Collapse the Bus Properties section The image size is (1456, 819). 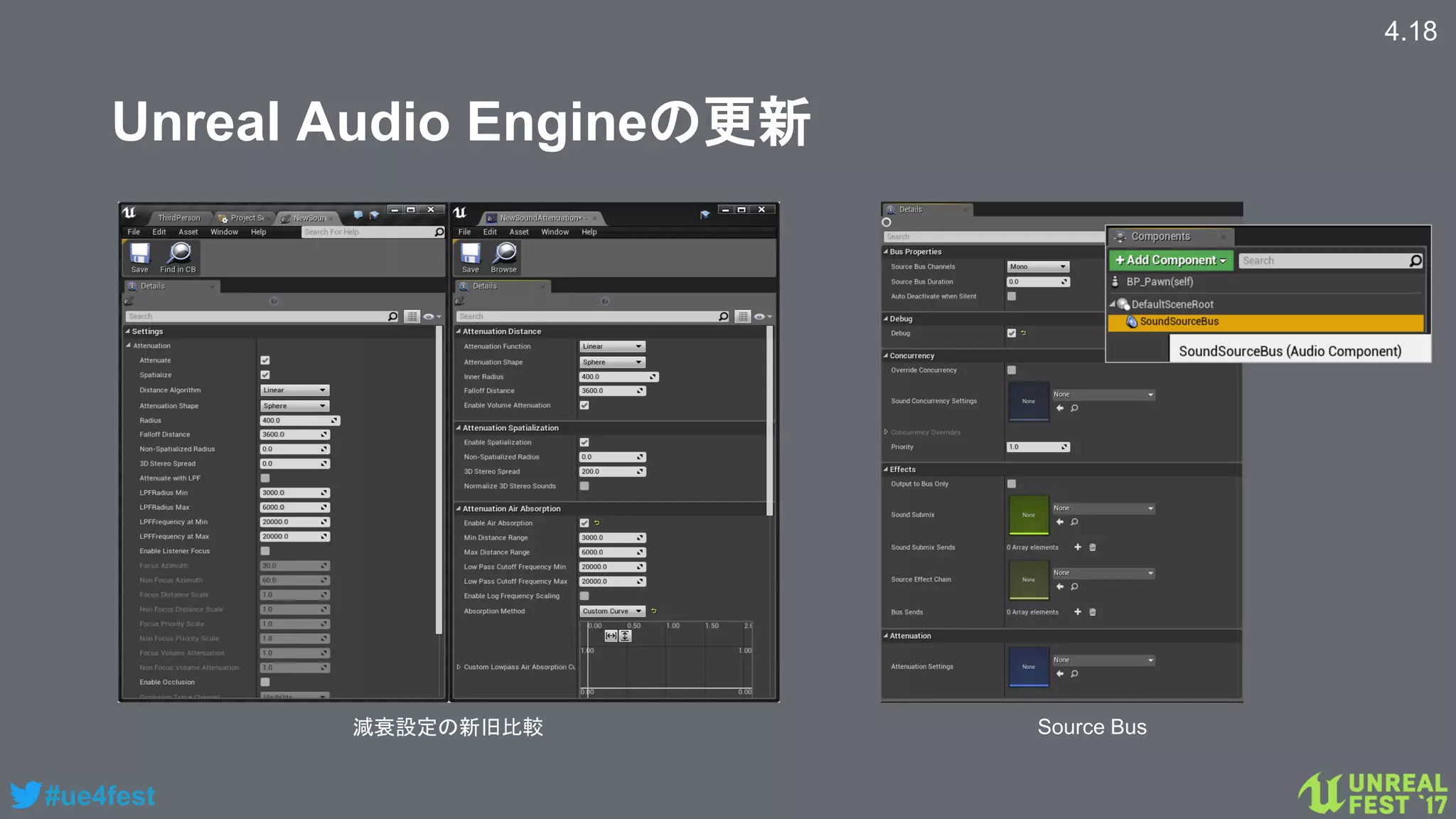click(x=886, y=252)
